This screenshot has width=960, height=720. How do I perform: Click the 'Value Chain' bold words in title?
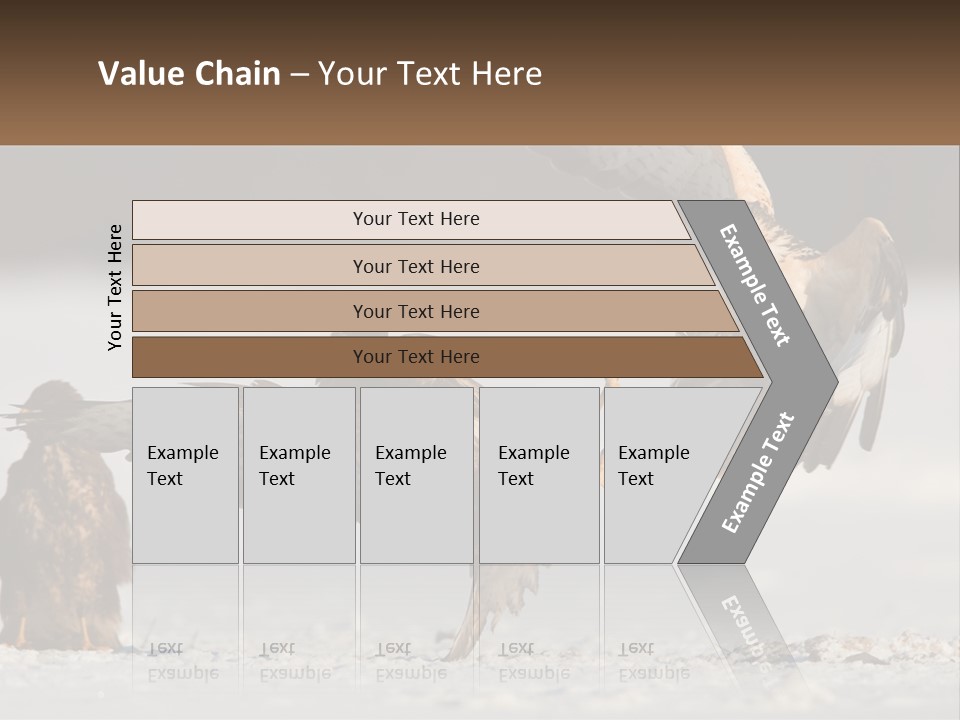coord(189,73)
